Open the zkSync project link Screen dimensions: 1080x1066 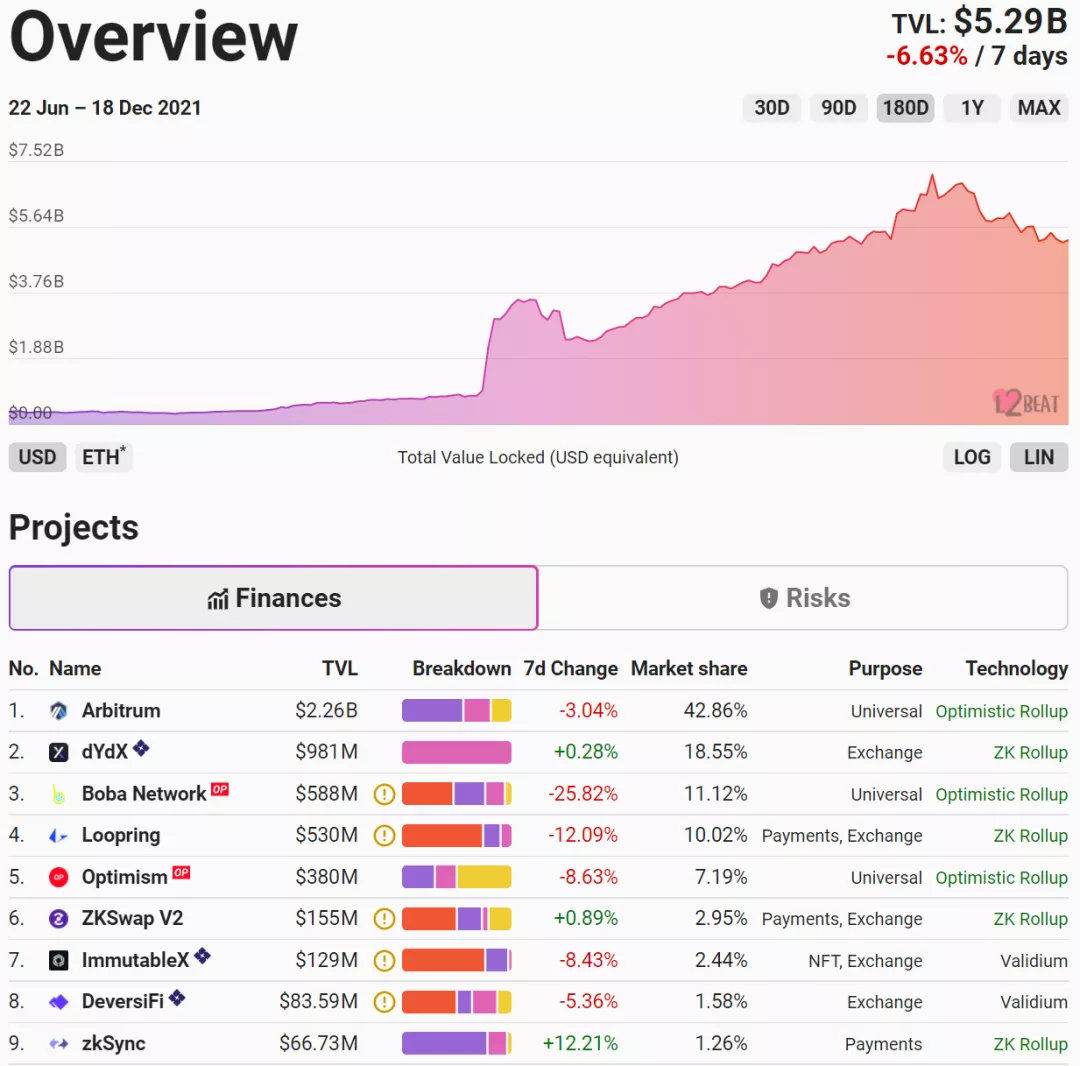coord(114,1043)
